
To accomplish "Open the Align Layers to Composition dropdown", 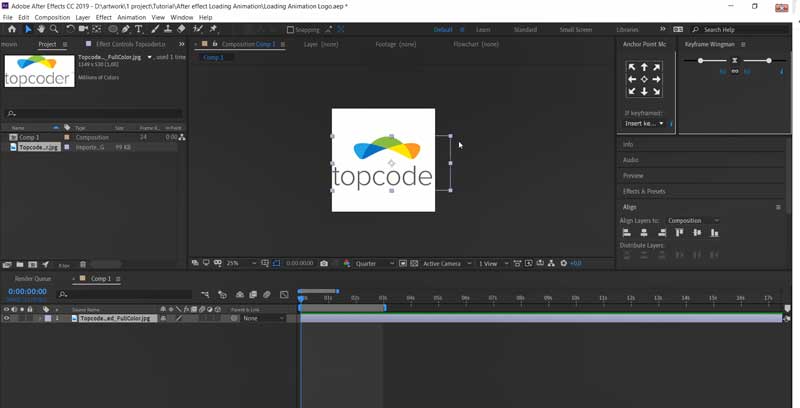I will pyautogui.click(x=693, y=221).
